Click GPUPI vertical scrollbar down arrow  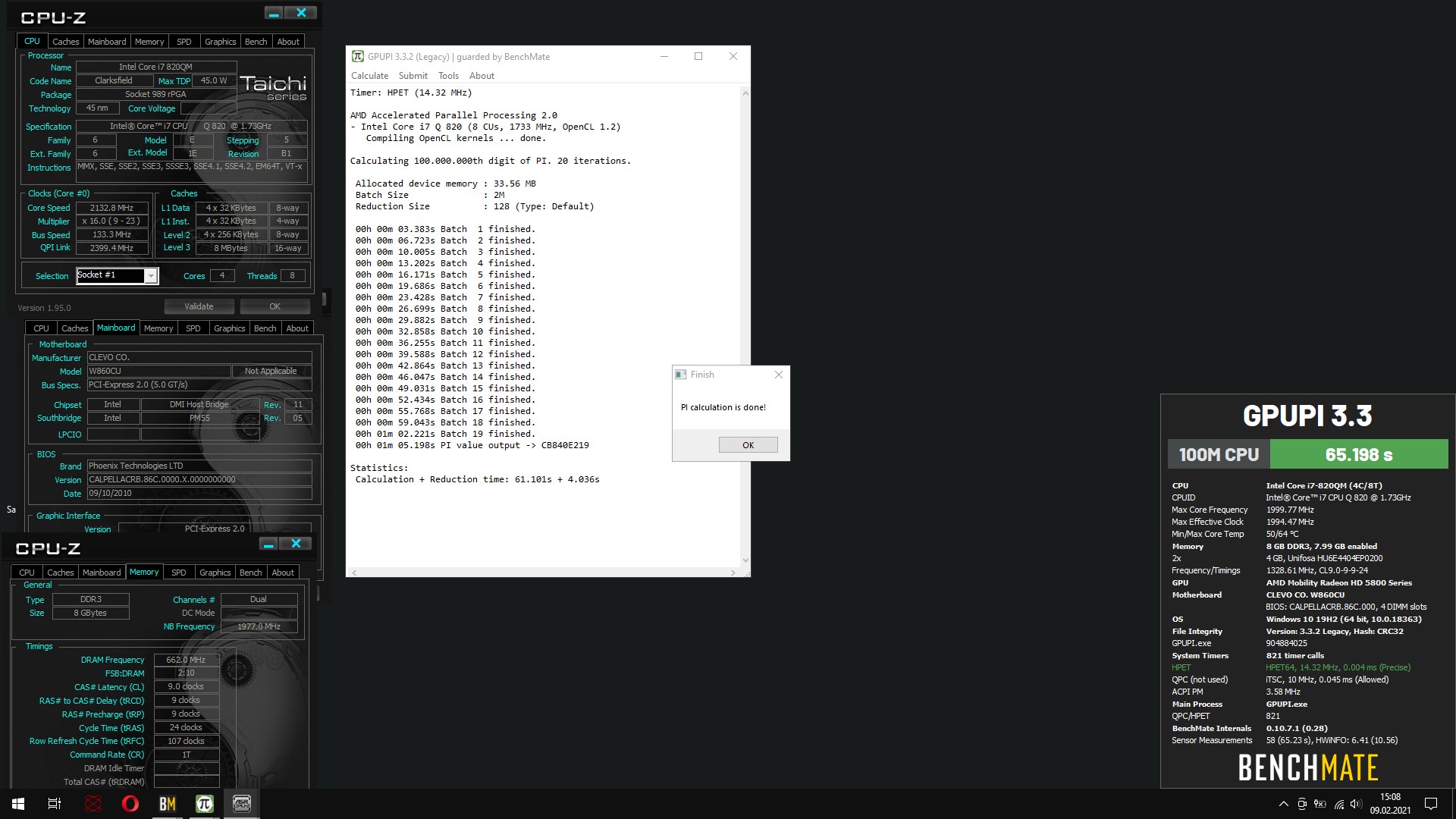coord(745,560)
